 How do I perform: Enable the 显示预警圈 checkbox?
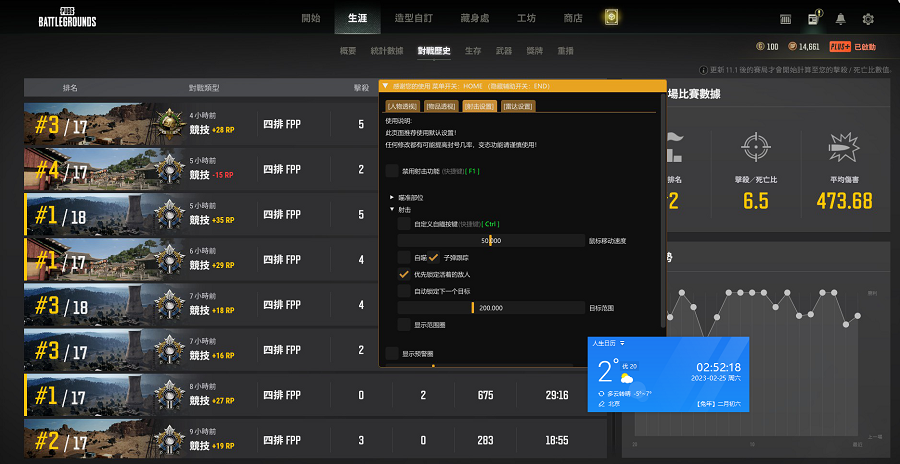click(x=392, y=354)
